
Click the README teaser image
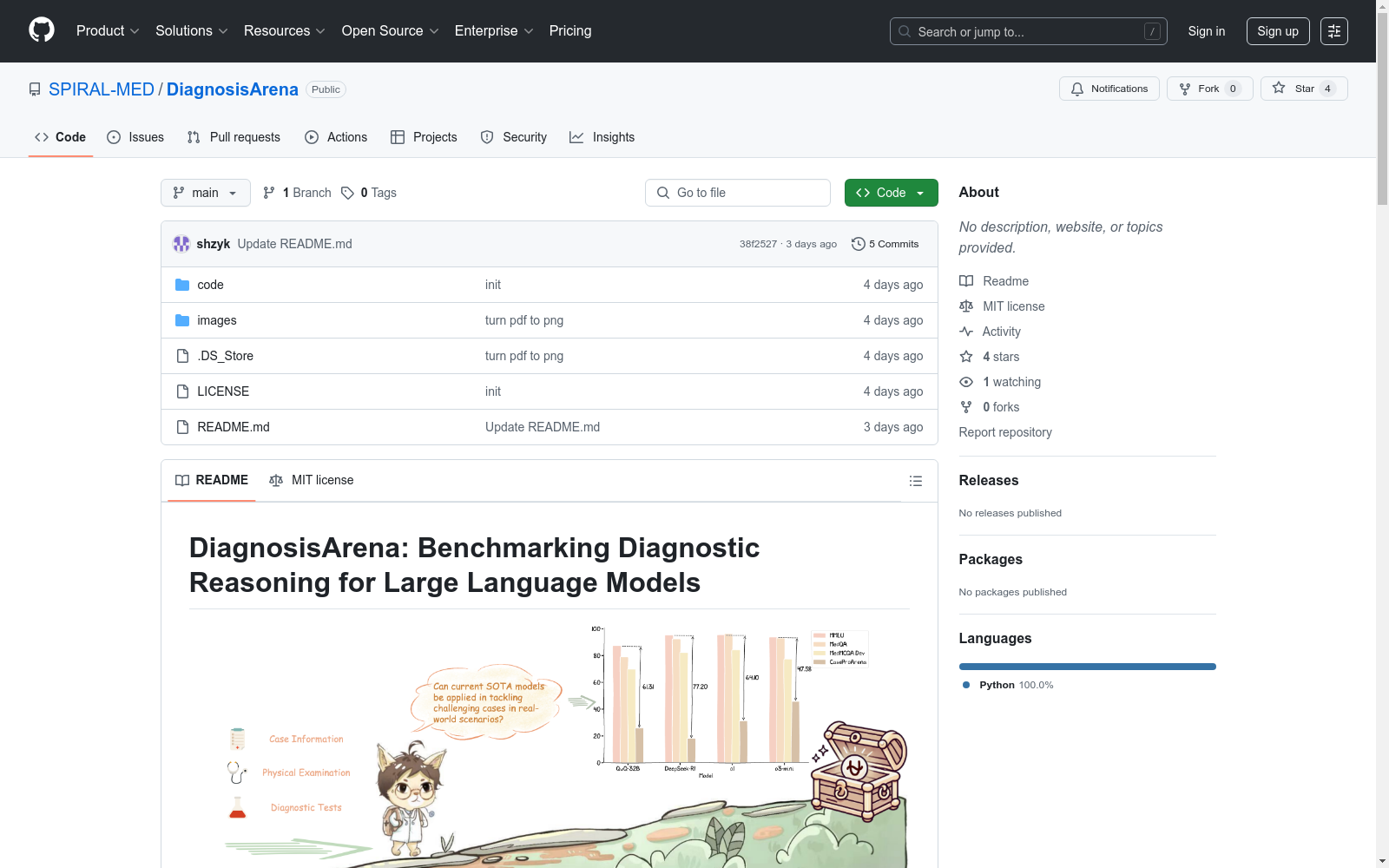(x=550, y=745)
